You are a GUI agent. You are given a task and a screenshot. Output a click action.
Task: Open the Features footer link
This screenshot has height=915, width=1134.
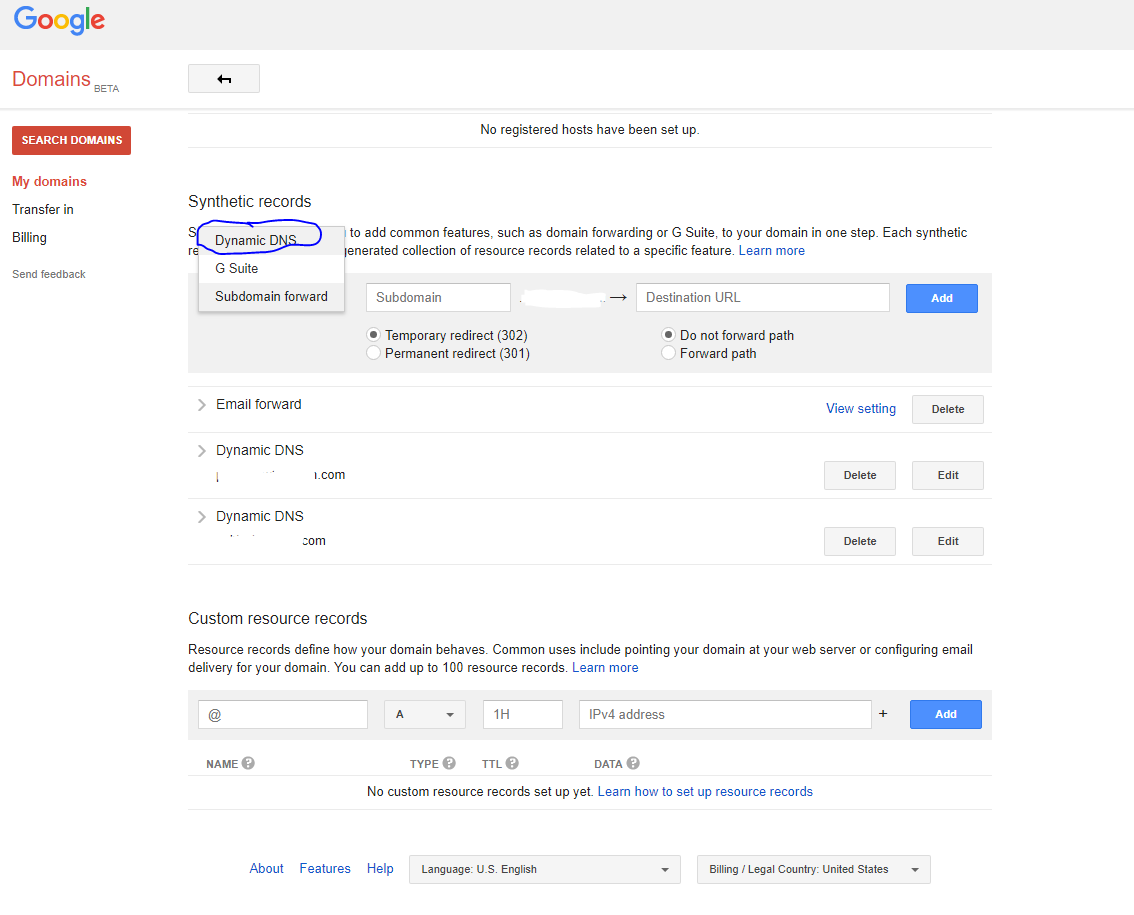tap(325, 869)
